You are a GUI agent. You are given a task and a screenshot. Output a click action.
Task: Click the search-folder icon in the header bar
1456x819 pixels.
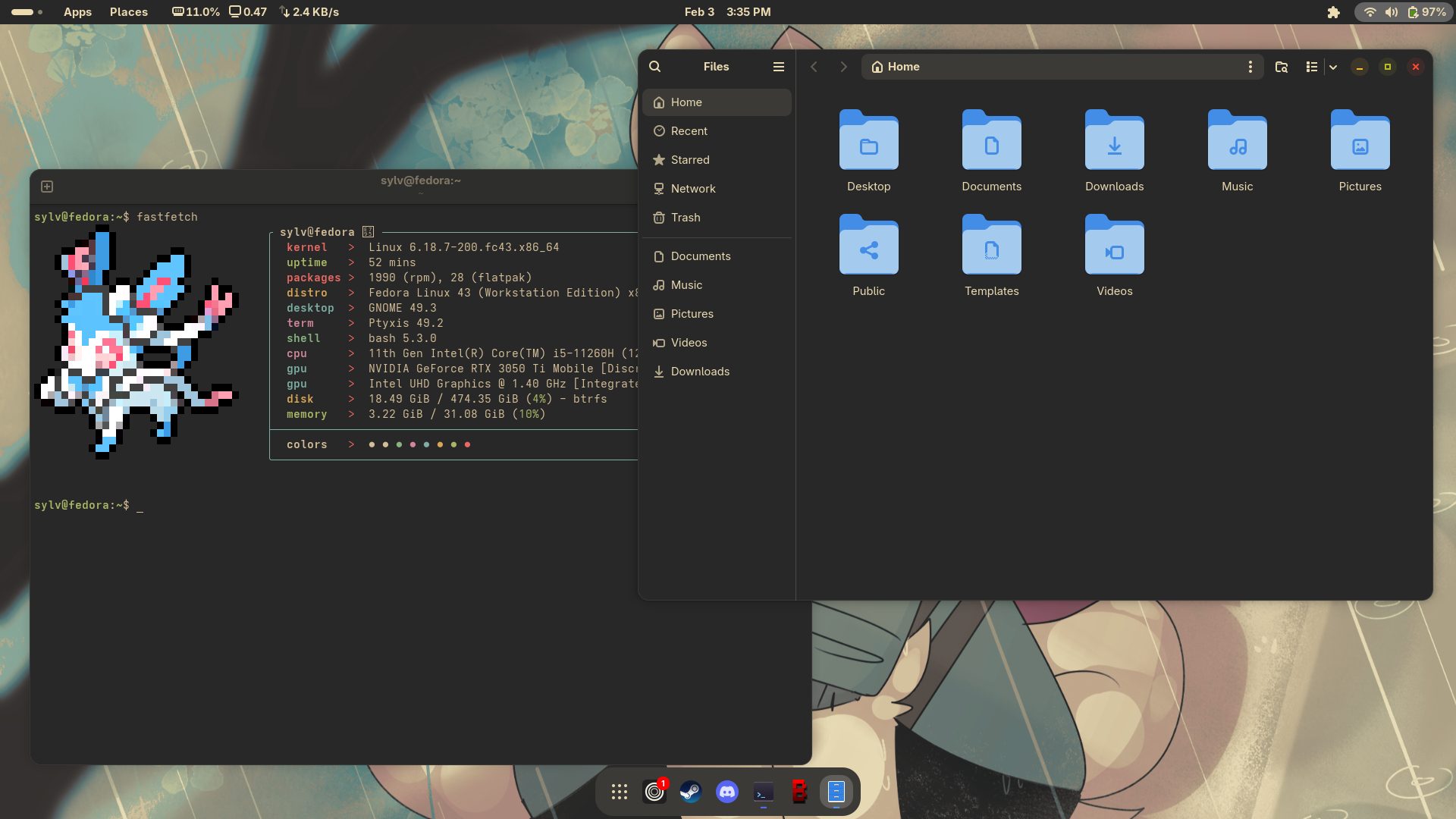1282,67
